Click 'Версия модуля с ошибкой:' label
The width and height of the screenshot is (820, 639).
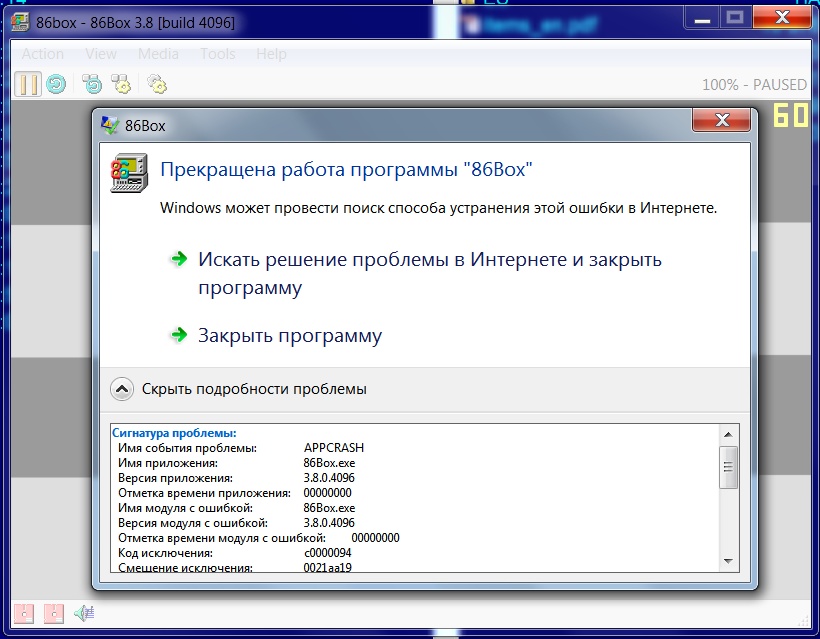coord(193,523)
